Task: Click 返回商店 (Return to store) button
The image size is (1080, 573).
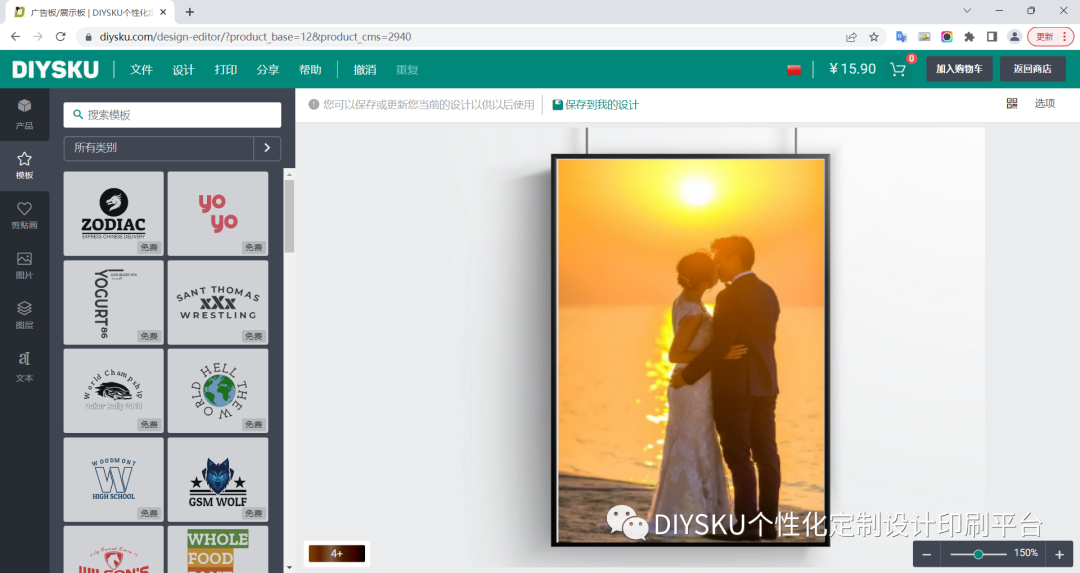Action: [x=1032, y=69]
